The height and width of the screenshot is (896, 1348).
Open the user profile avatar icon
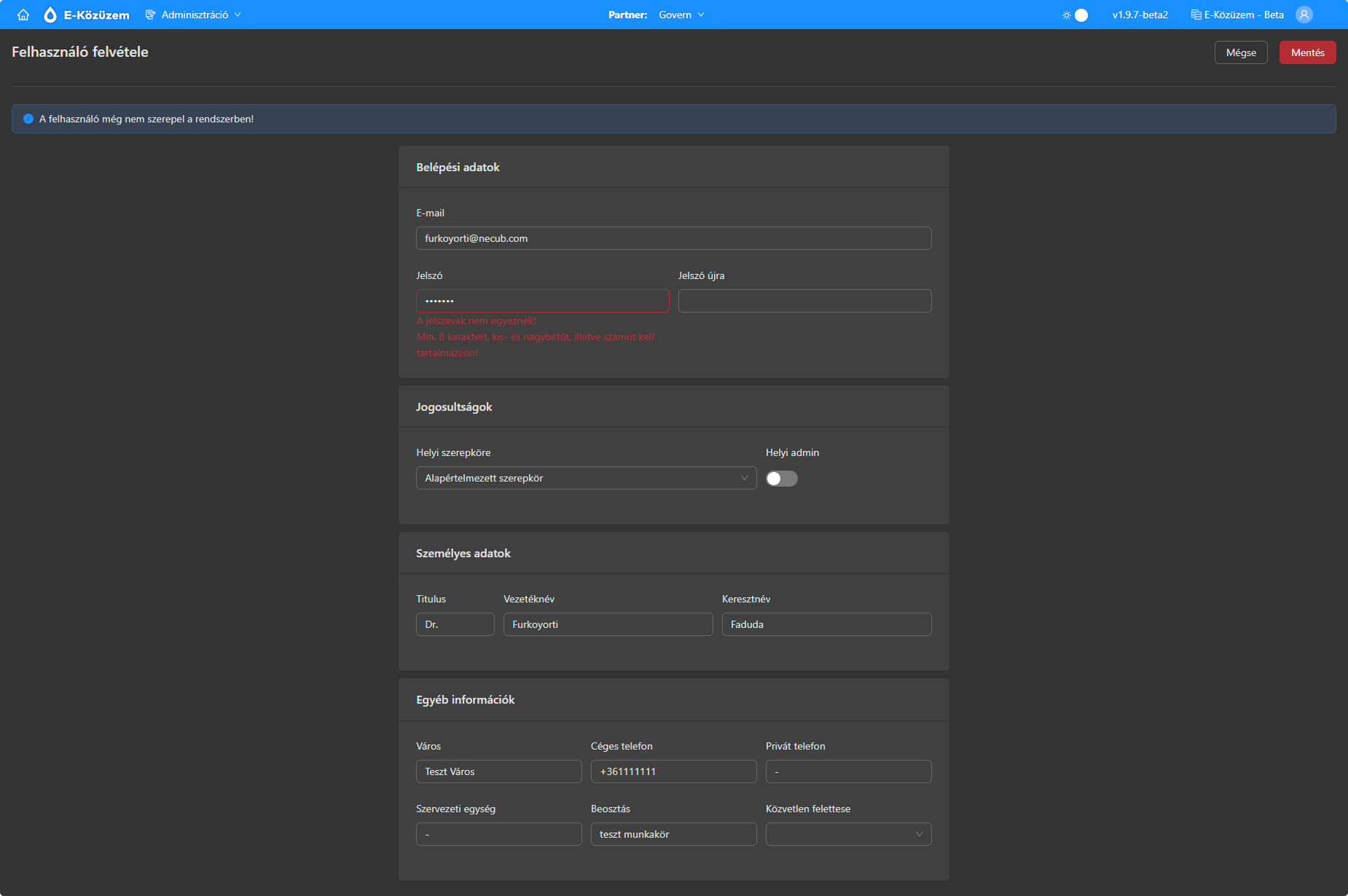coord(1304,15)
